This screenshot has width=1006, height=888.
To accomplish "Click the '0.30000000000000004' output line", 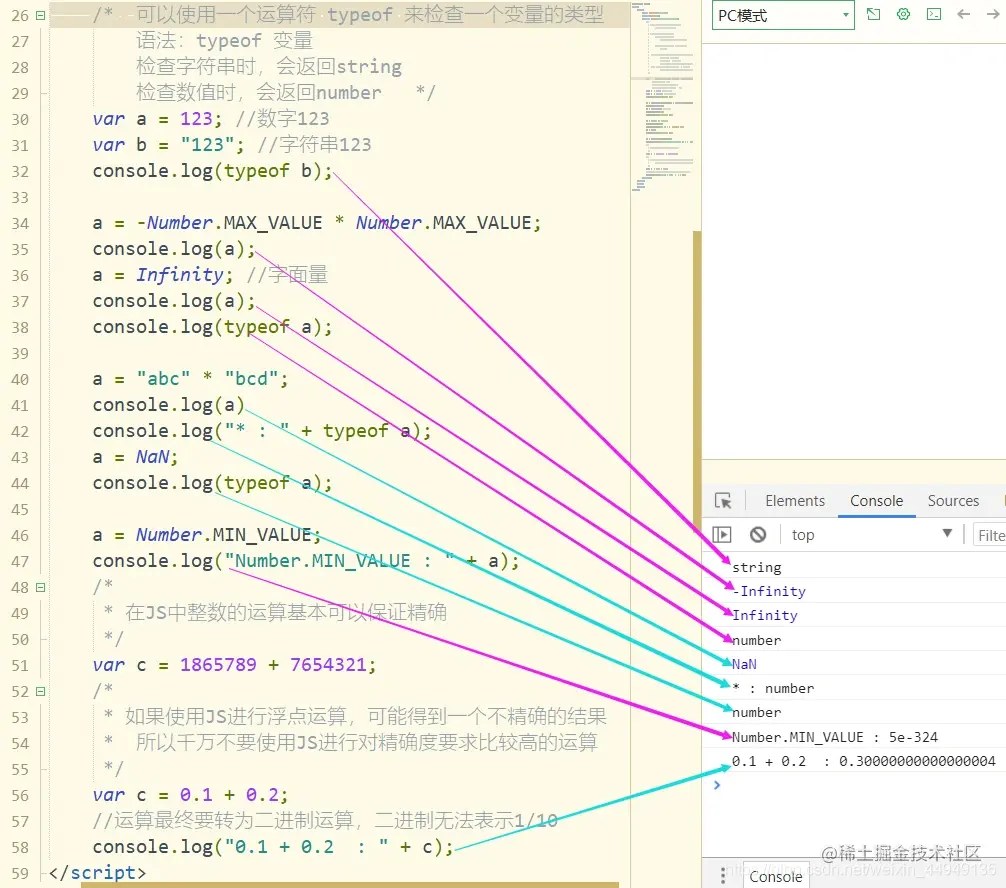I will 864,761.
